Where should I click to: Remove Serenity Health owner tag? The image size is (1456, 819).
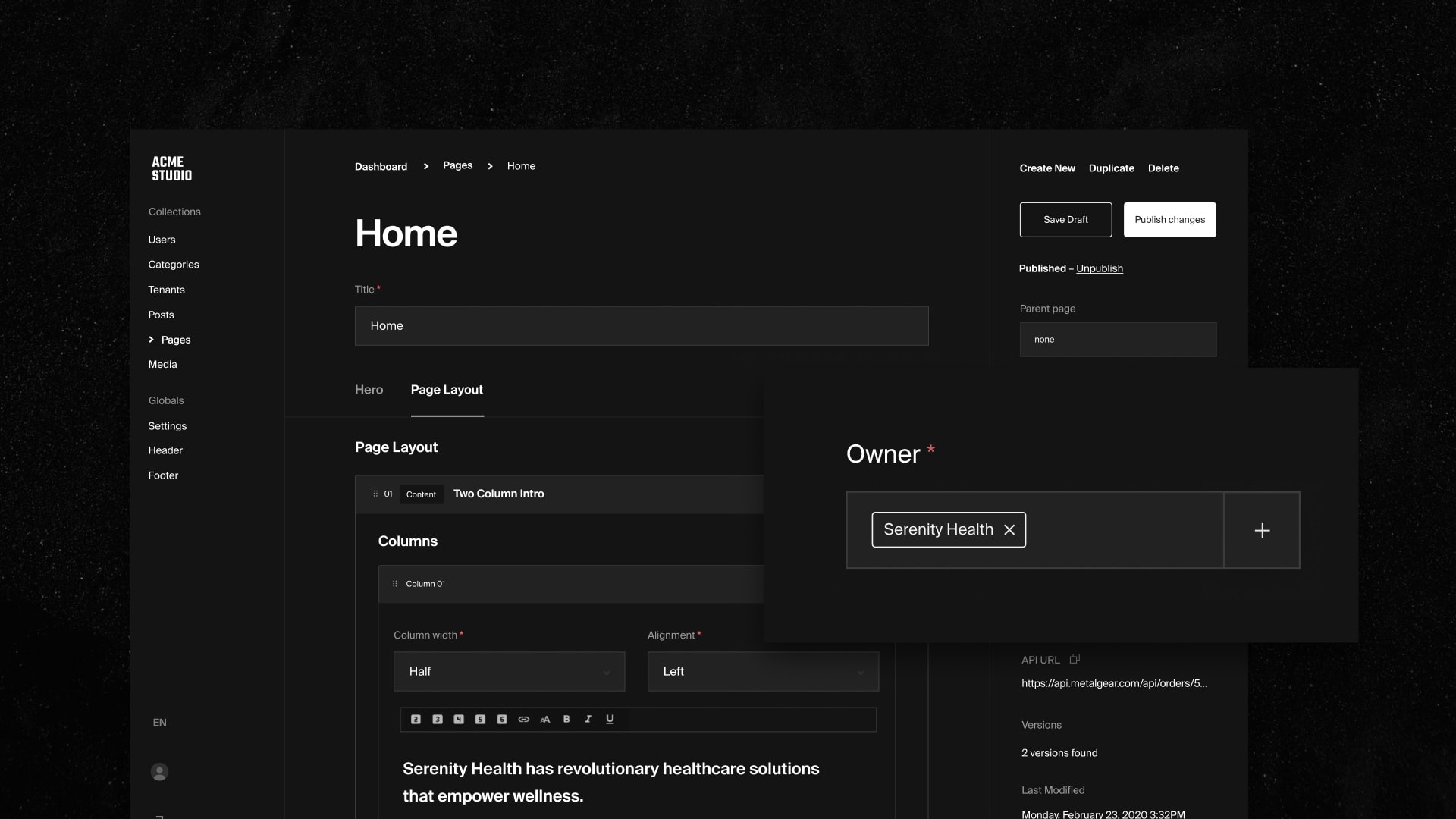point(1009,530)
